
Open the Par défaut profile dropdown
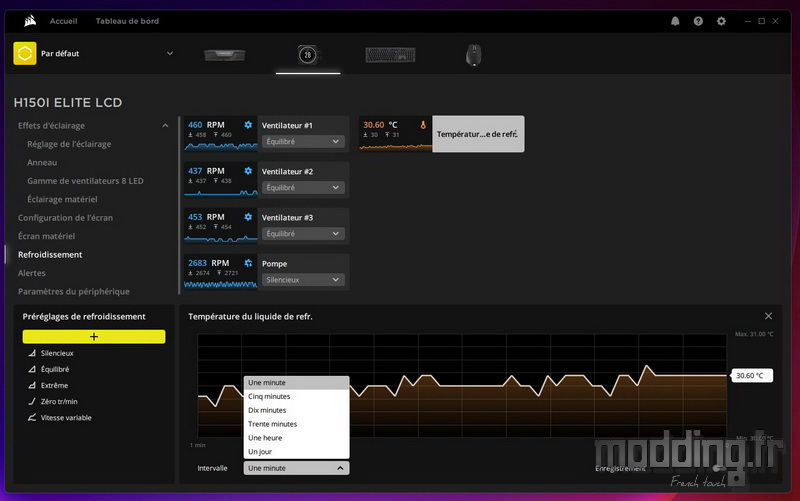pyautogui.click(x=170, y=53)
